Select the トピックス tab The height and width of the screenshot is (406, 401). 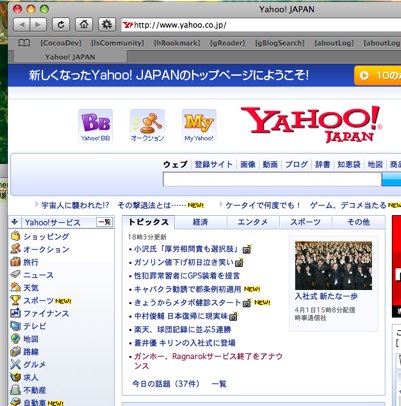coord(148,222)
